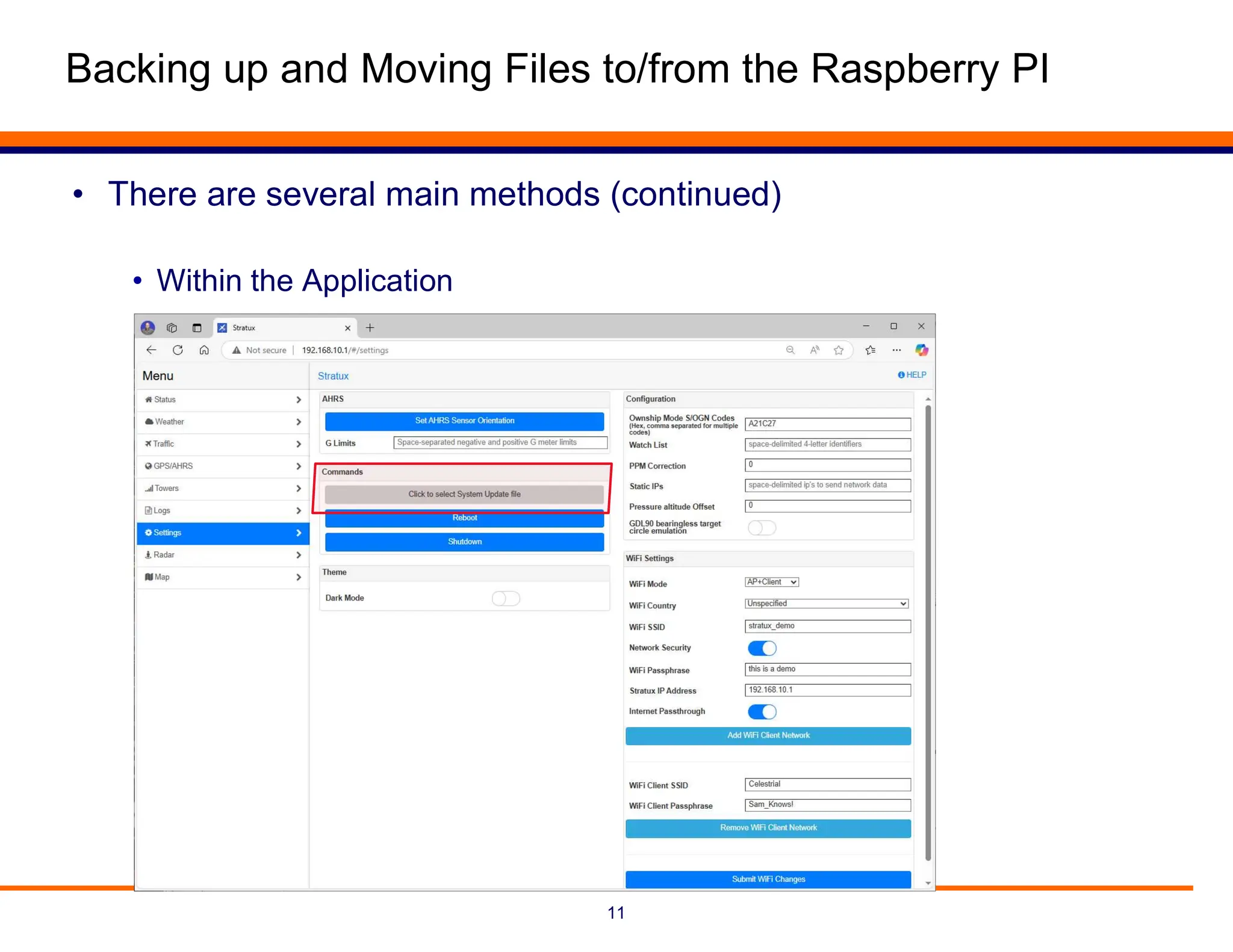This screenshot has height=952, width=1233.
Task: Click the WiFi SSID field
Action: pyautogui.click(x=828, y=626)
